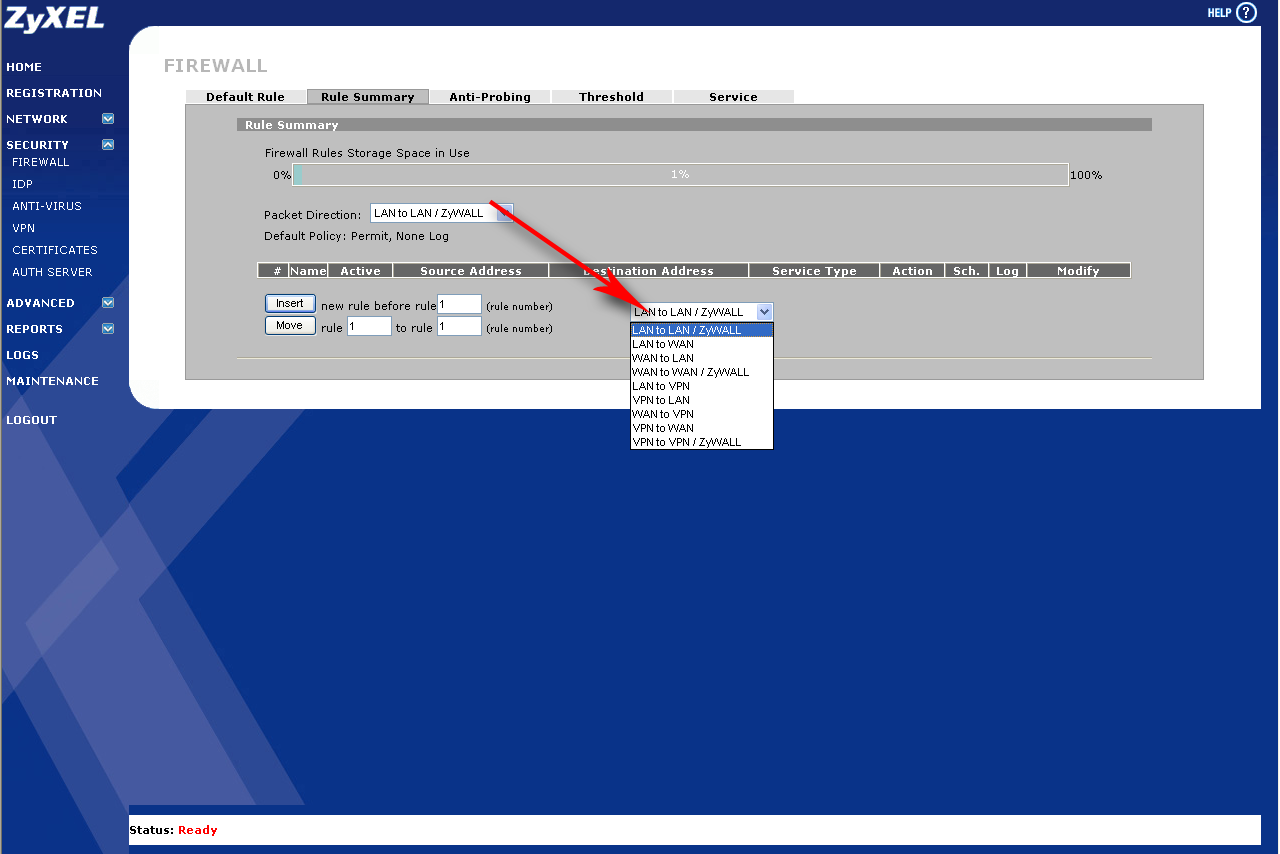Open the Help question mark icon
This screenshot has height=854, width=1280.
pyautogui.click(x=1245, y=13)
